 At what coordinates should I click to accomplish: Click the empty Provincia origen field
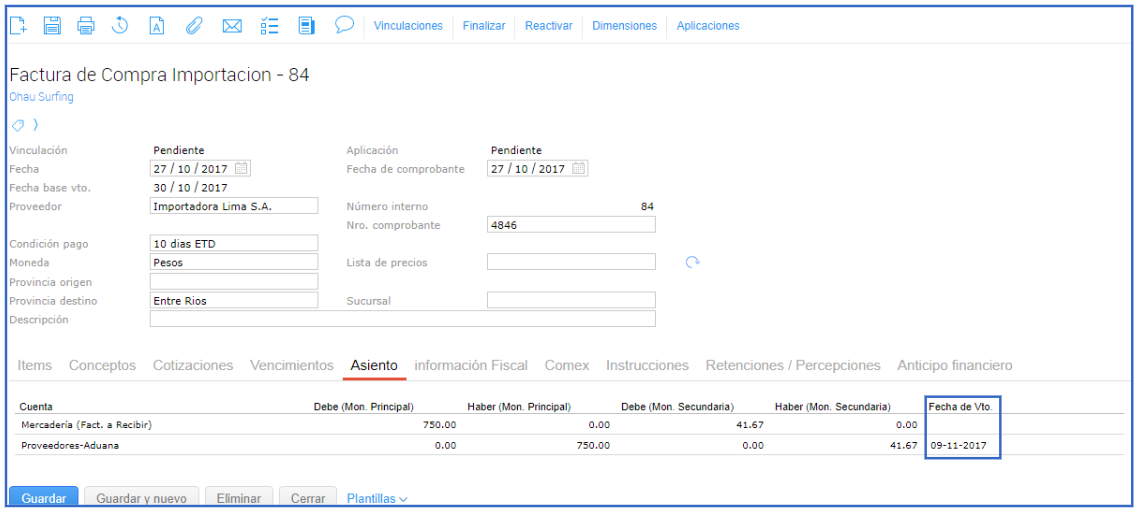234,281
